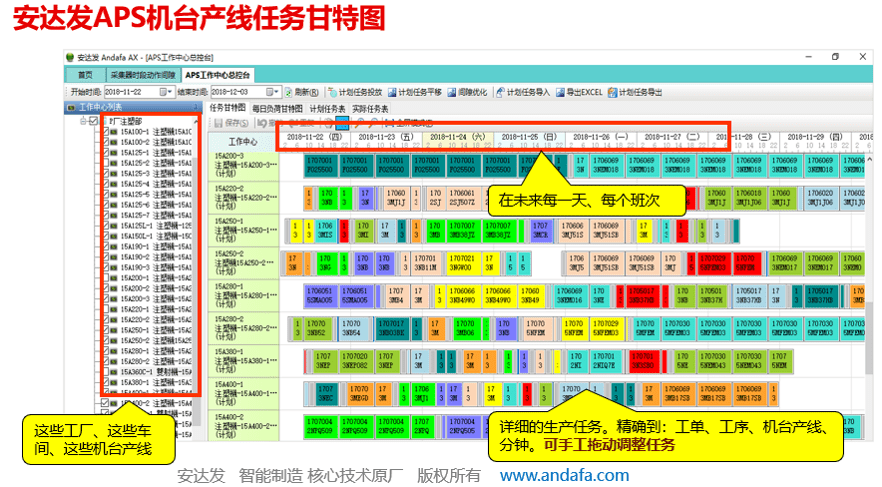
Task: Switch to the 采集器时段动作间隙 tab
Action: [143, 75]
